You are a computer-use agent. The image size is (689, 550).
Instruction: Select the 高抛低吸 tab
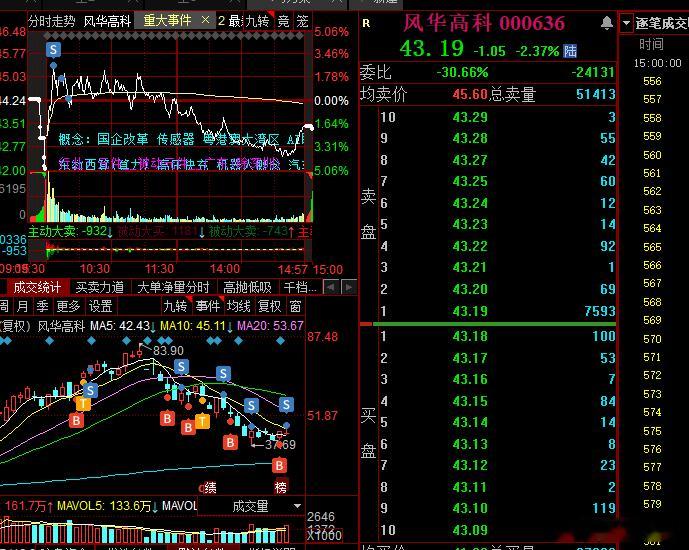pos(247,287)
